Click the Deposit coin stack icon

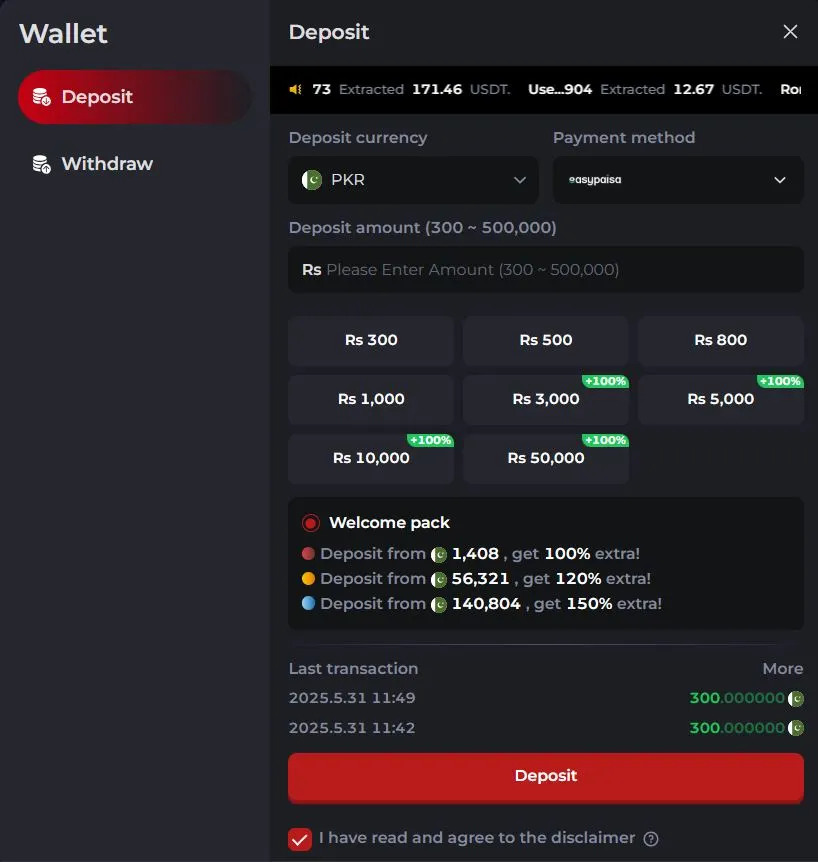click(42, 97)
